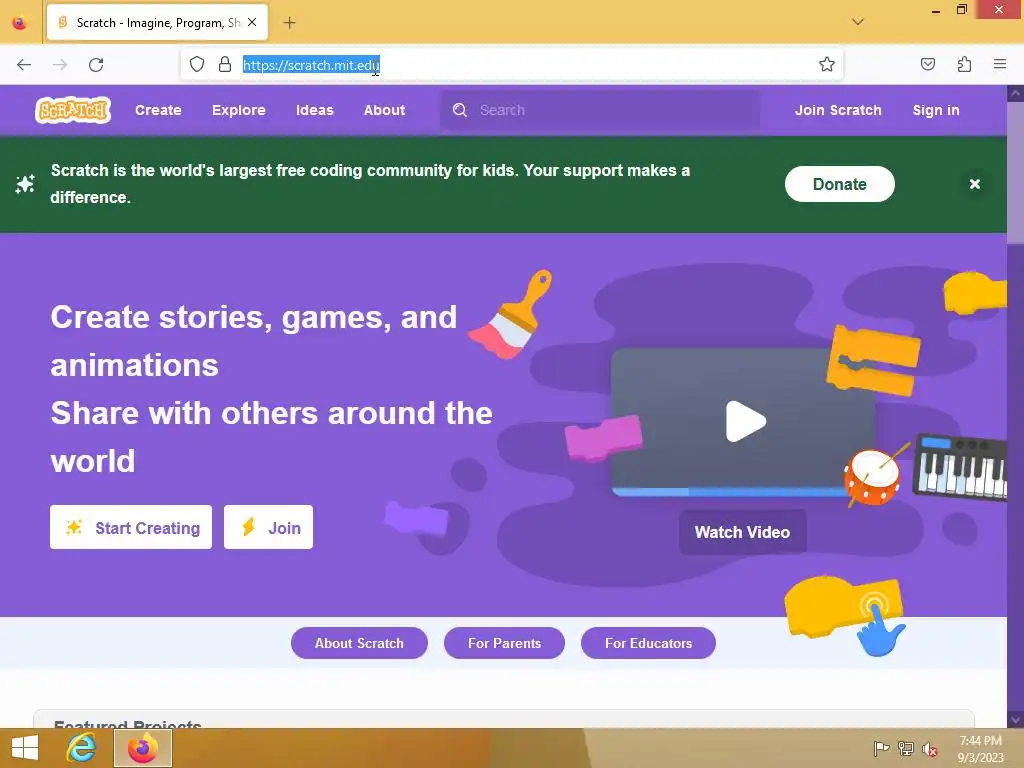Image resolution: width=1024 pixels, height=768 pixels.
Task: Bookmark this page with the star icon
Action: (827, 64)
